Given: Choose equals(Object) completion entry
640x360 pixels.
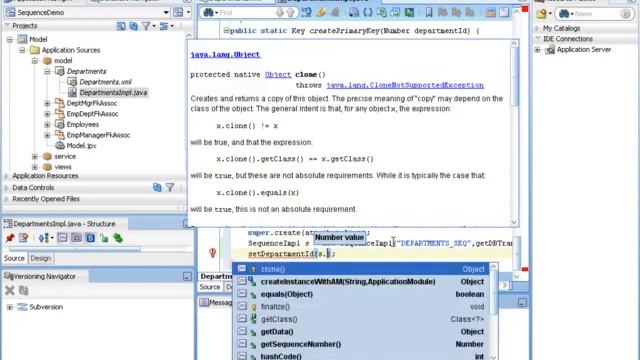Looking at the screenshot, I should (362, 294).
